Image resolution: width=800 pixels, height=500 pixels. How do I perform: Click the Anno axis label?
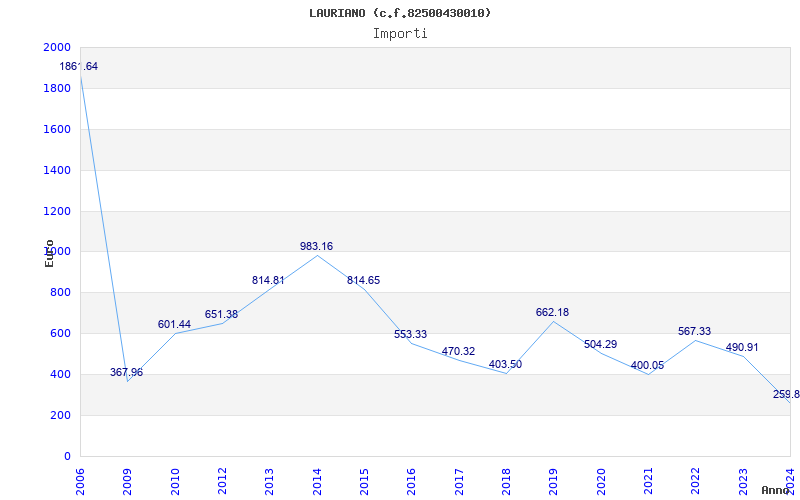coord(776,490)
